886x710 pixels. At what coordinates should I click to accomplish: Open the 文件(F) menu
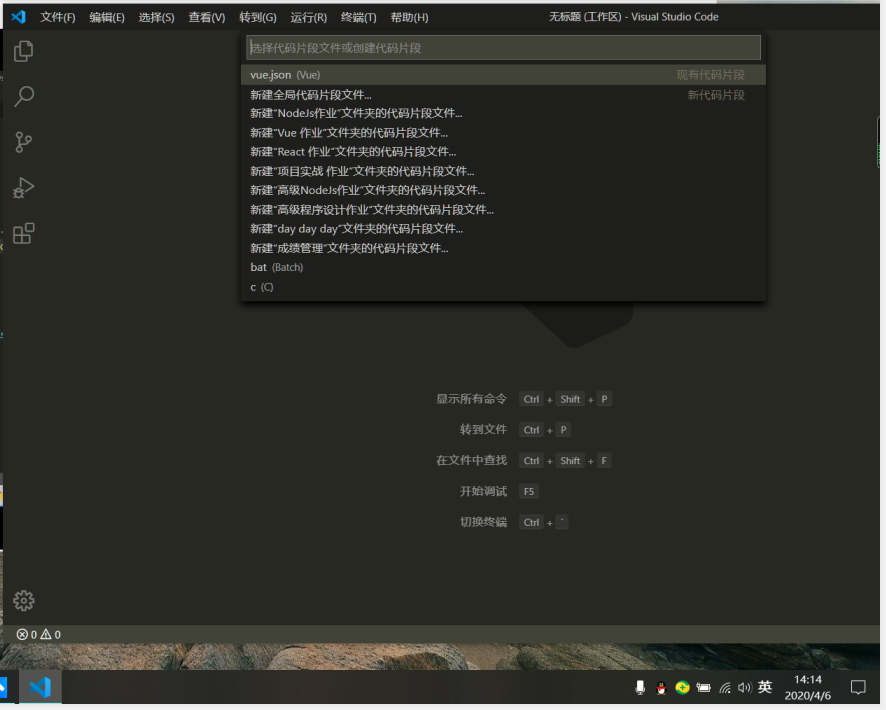[x=58, y=17]
